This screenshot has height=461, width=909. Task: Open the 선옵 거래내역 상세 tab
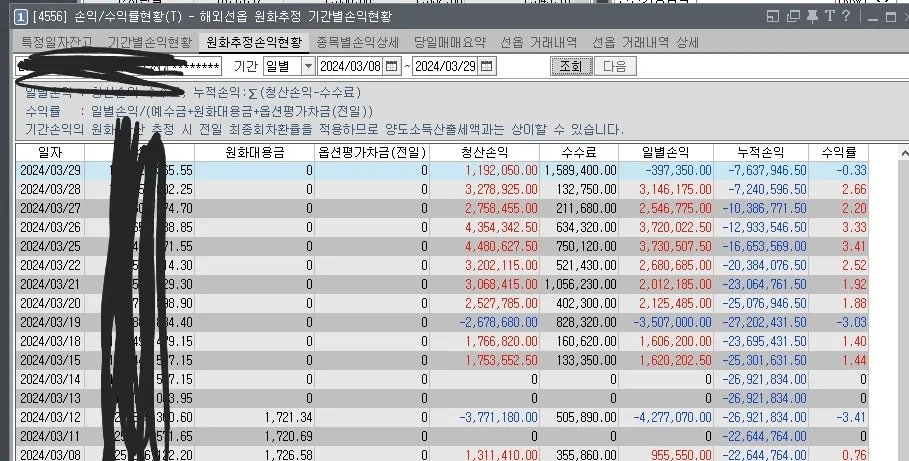coord(645,42)
